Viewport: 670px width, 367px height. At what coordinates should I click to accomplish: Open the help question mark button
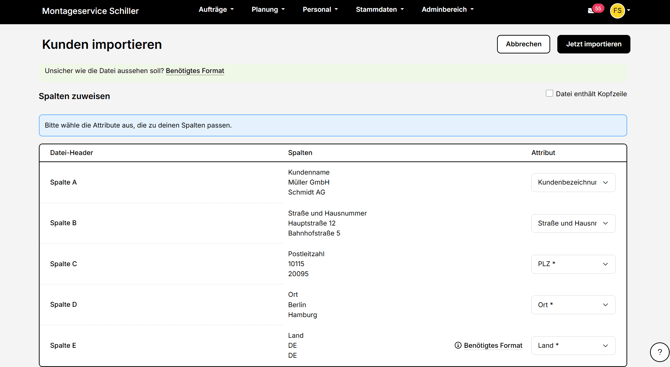coord(659,352)
